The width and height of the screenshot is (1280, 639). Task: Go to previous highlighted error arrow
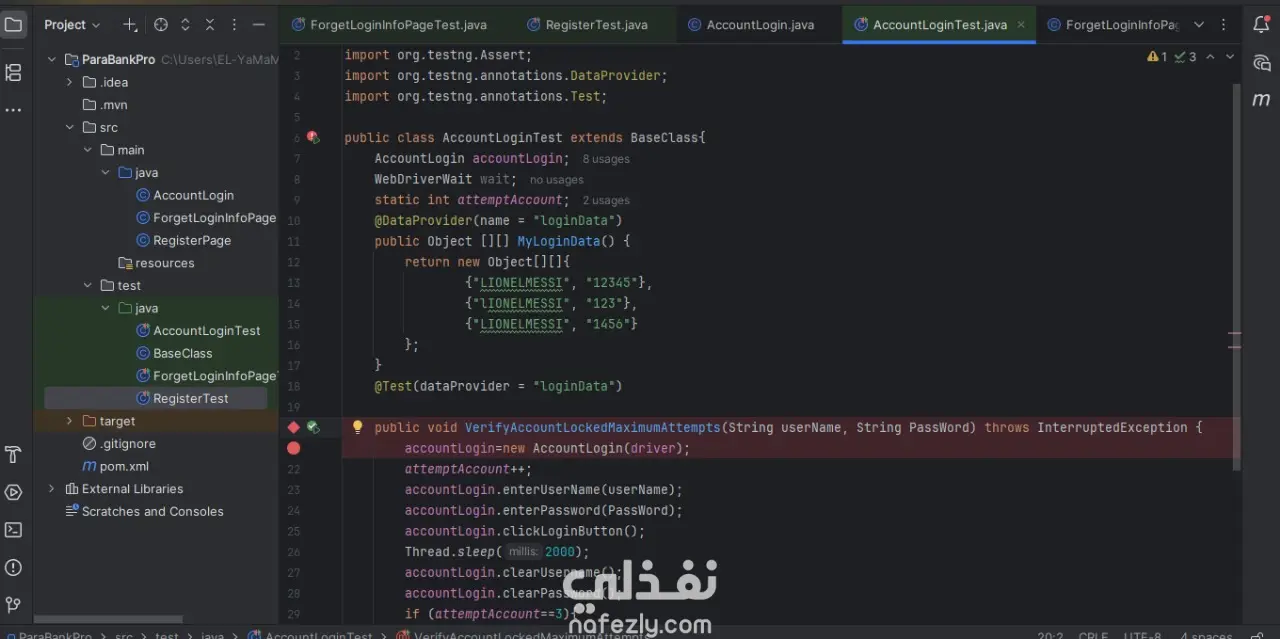1210,57
